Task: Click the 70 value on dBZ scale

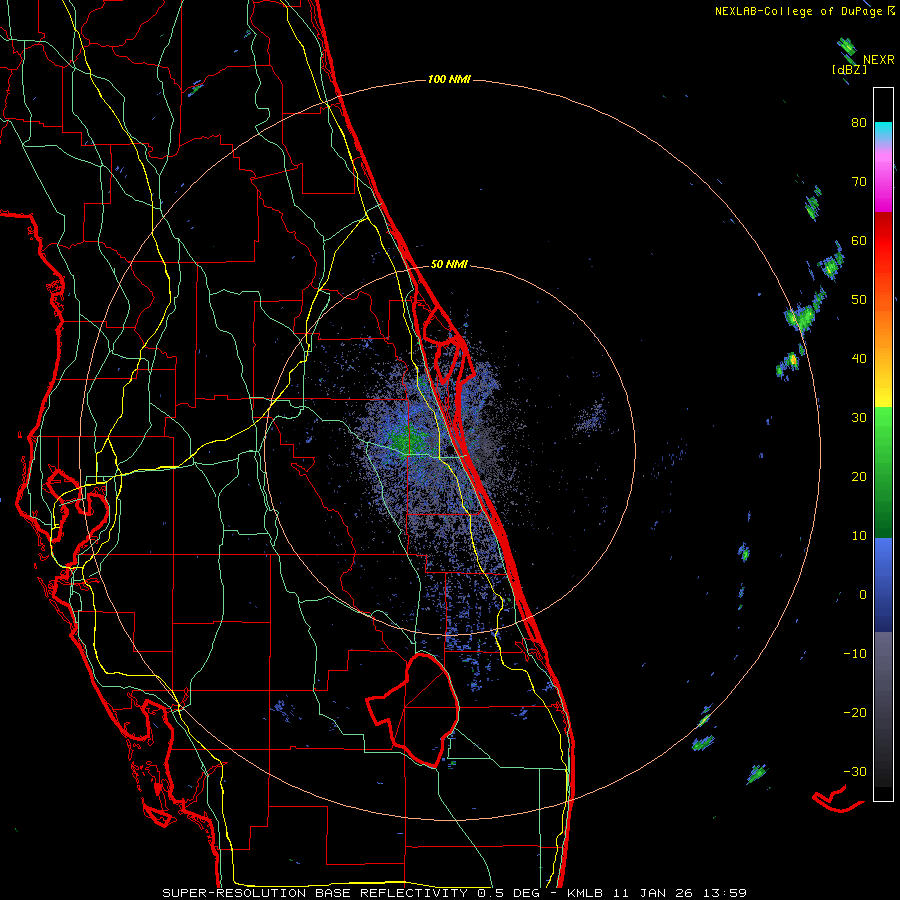Action: [x=859, y=182]
